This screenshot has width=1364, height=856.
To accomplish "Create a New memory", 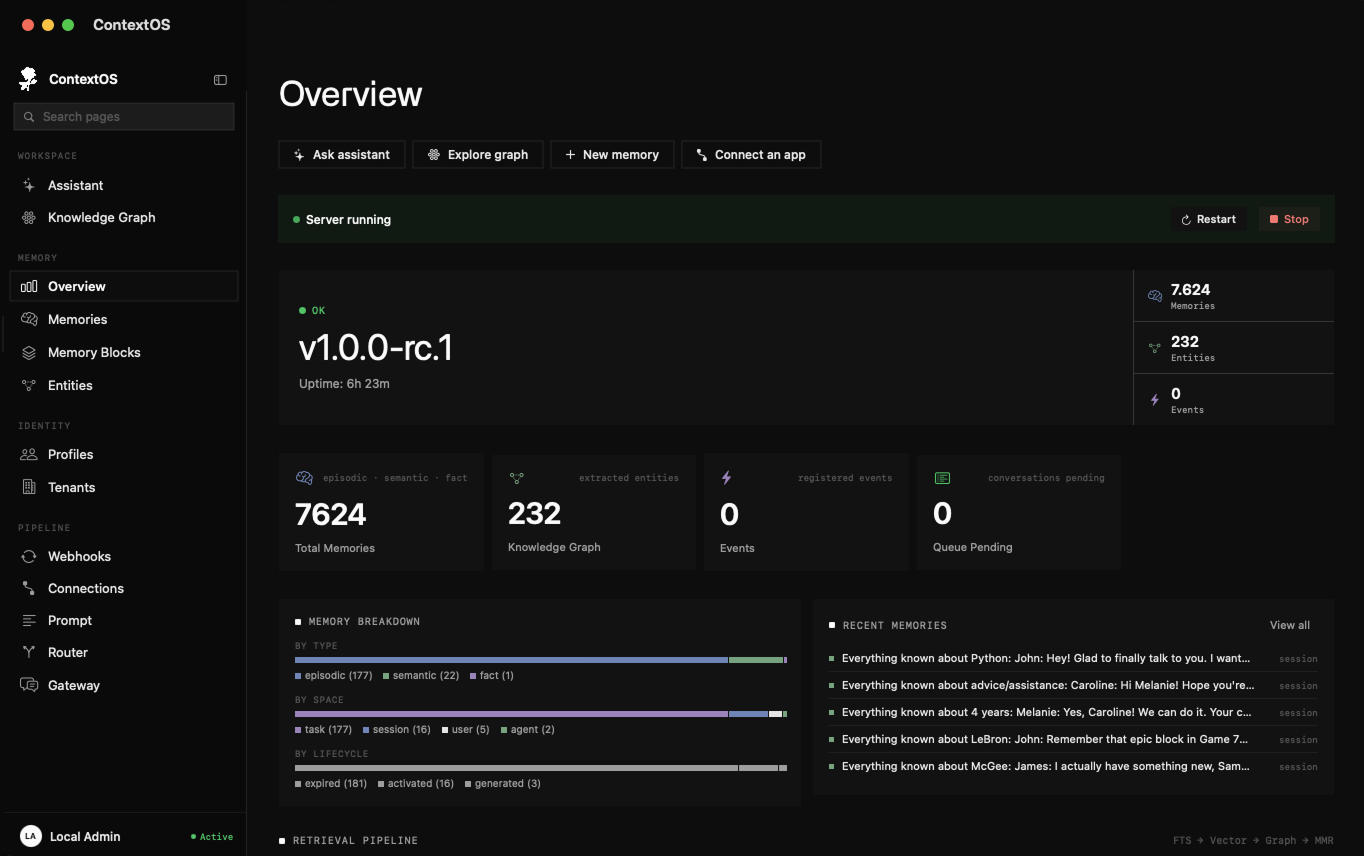I will [612, 155].
